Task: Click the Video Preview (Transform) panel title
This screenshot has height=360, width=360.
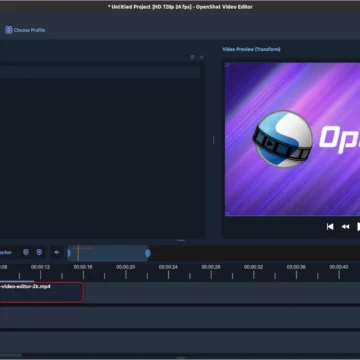Action: pyautogui.click(x=251, y=49)
